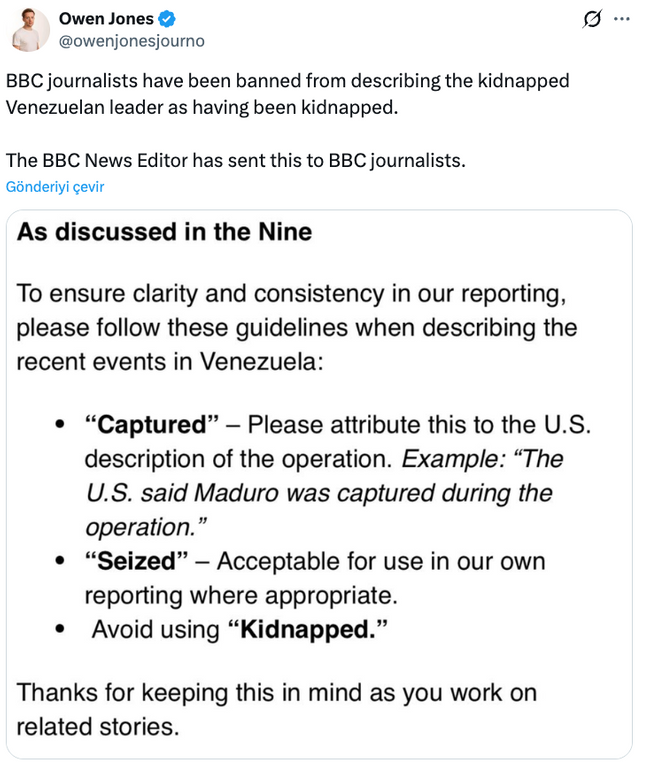Viewport: 650px width, 772px height.
Task: Click the @owenjonesjourno handle
Action: (x=132, y=41)
